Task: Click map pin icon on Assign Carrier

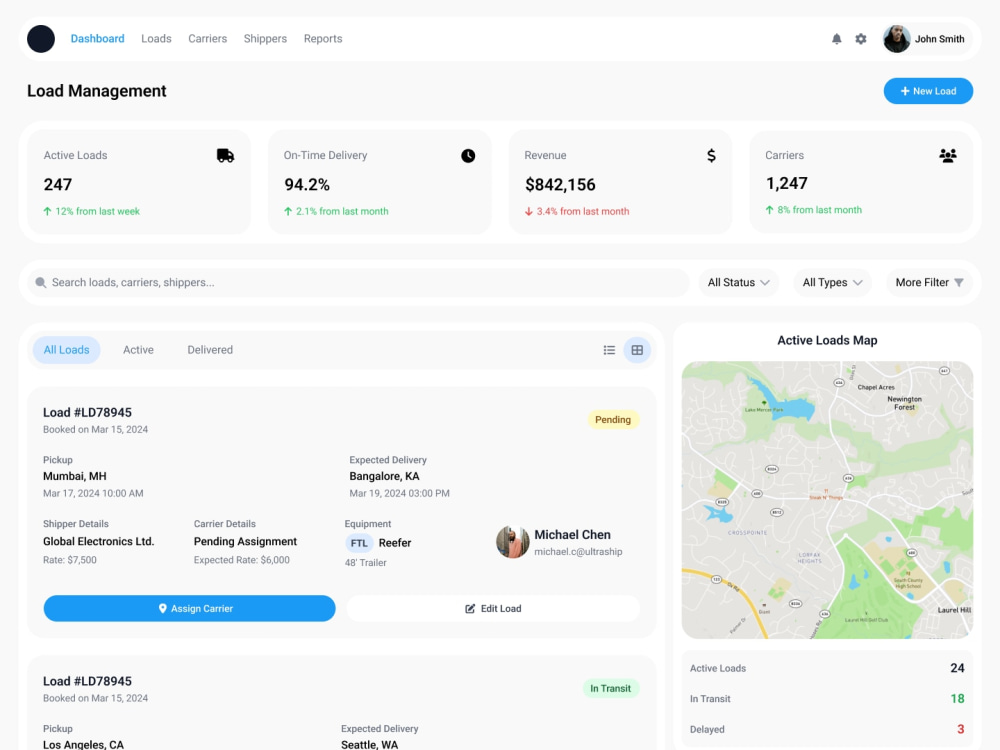Action: [163, 608]
